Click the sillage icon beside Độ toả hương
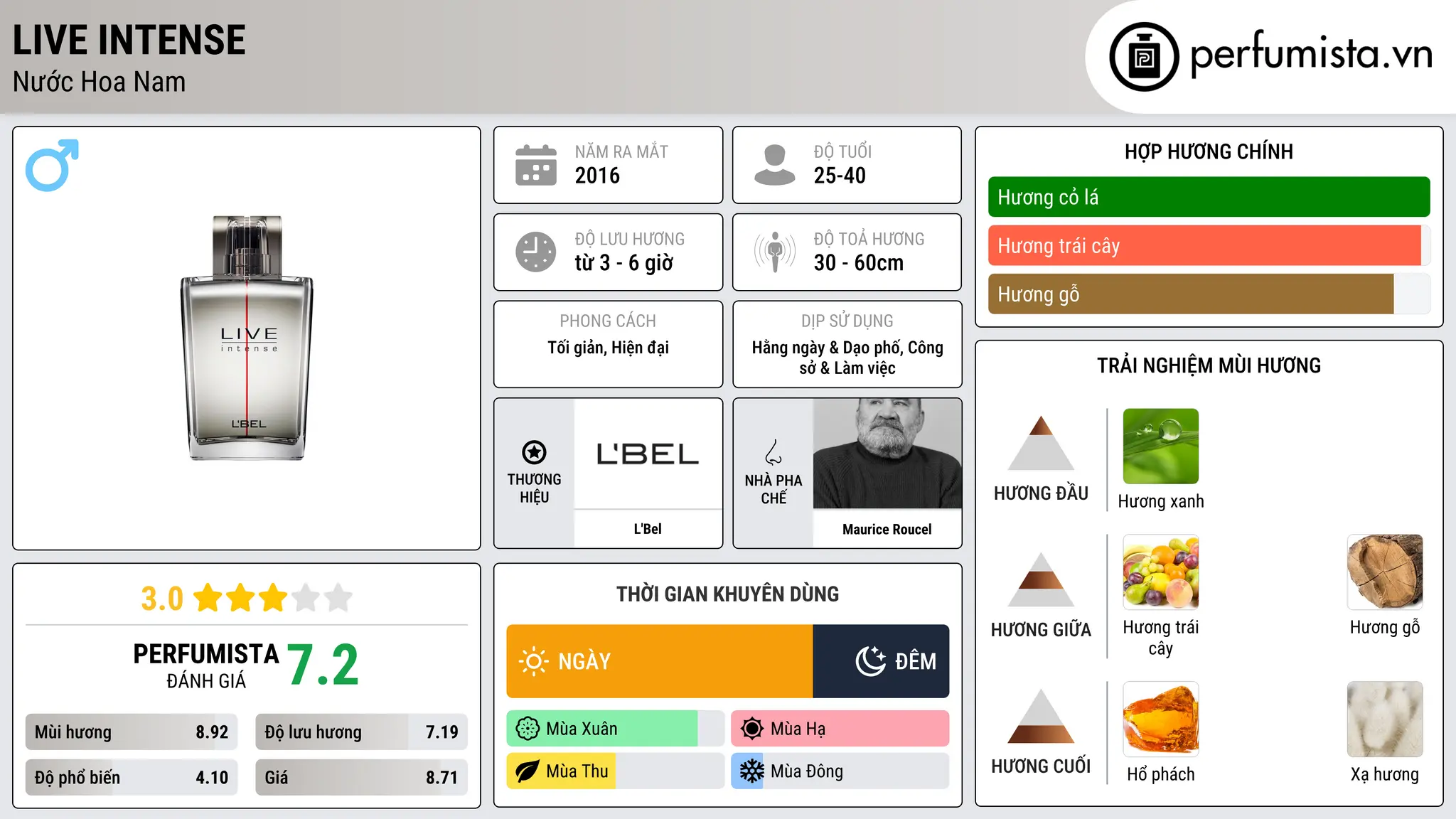 pos(775,252)
